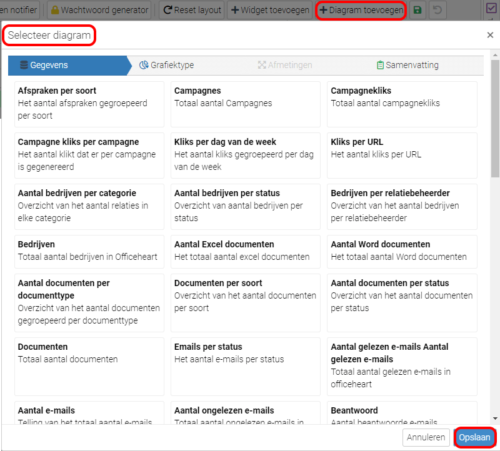
Task: Select the Kliks per URL card
Action: [402, 155]
